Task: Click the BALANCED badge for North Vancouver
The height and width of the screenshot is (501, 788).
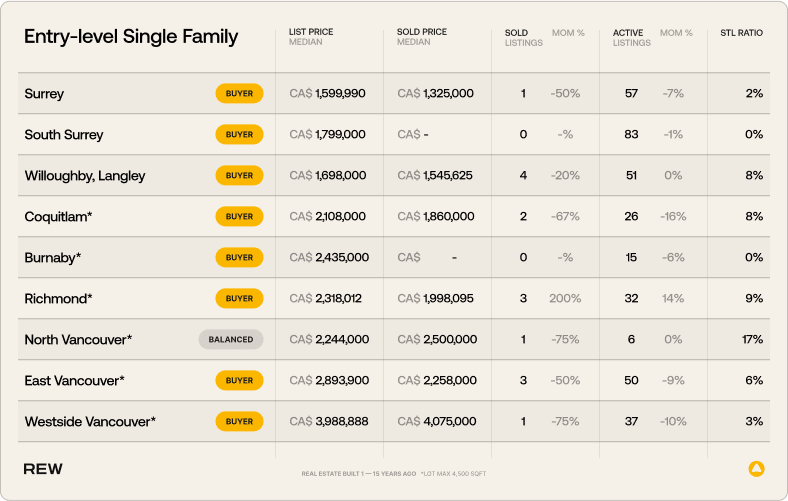Action: point(231,339)
